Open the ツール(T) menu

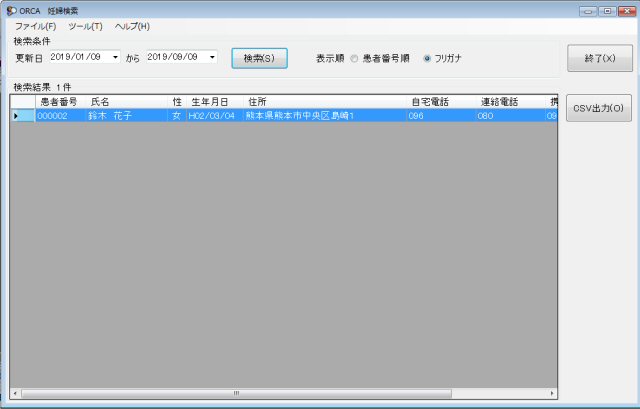pos(85,27)
